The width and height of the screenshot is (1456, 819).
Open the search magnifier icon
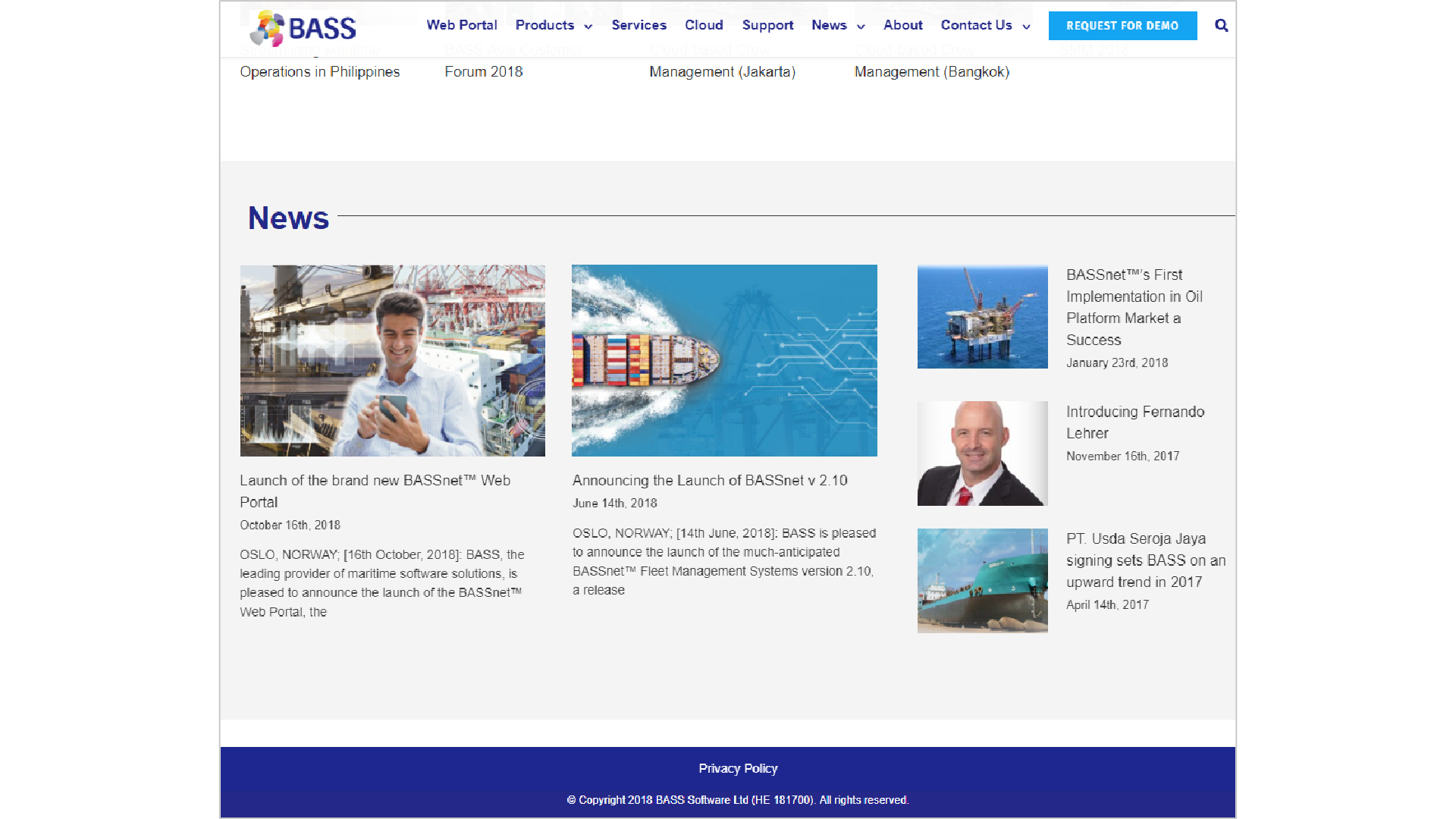(x=1222, y=25)
